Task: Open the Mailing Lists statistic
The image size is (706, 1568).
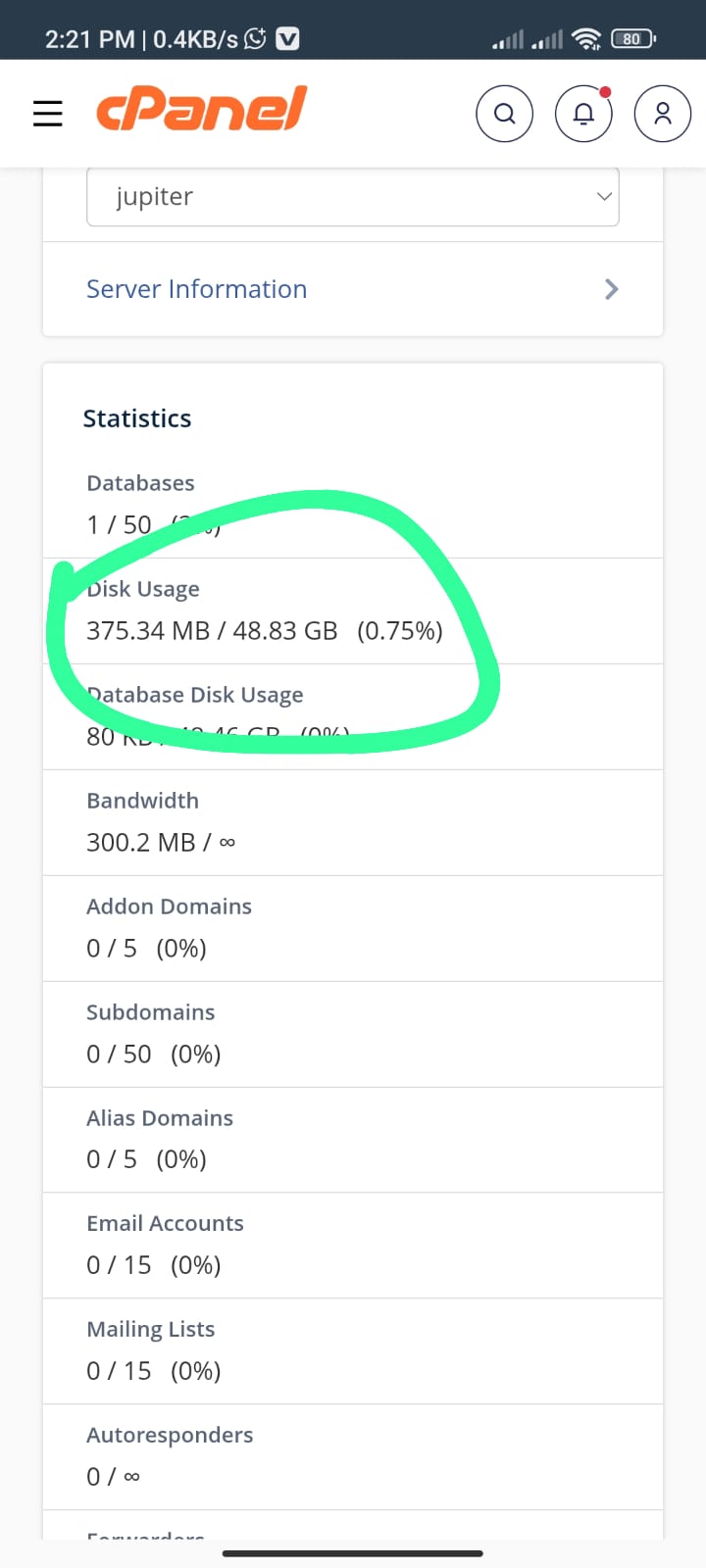Action: coord(353,1351)
